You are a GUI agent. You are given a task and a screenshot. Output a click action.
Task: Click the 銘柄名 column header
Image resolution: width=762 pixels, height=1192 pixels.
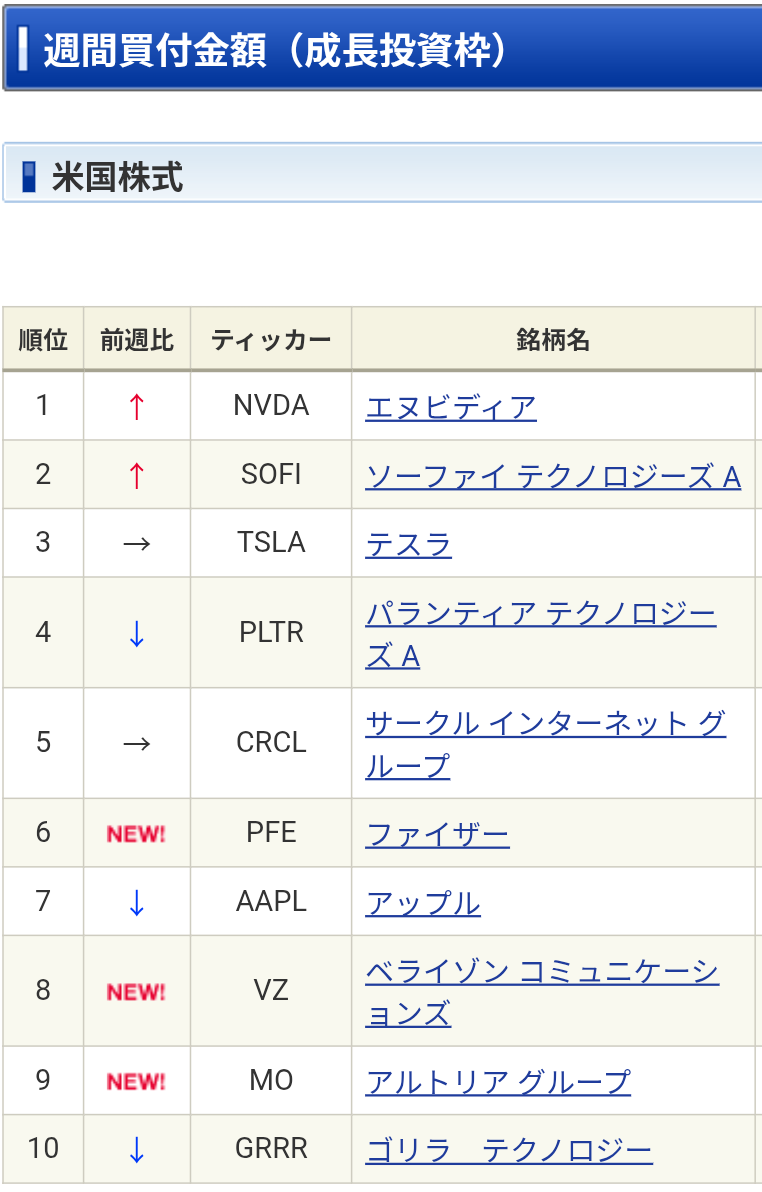coord(553,339)
